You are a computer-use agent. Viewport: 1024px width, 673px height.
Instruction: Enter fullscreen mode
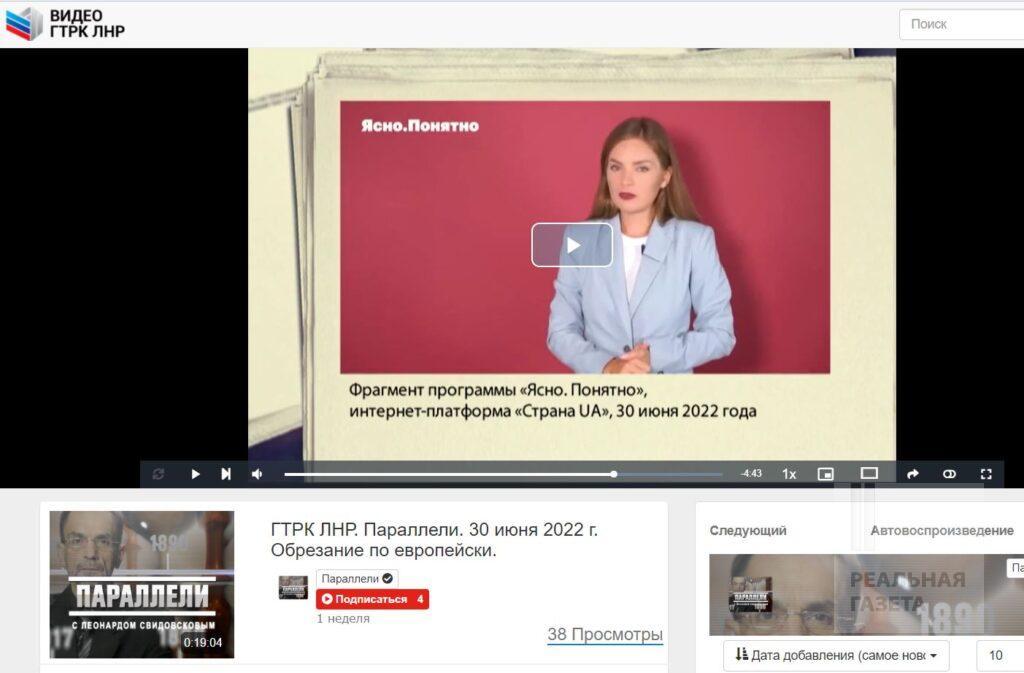point(986,474)
